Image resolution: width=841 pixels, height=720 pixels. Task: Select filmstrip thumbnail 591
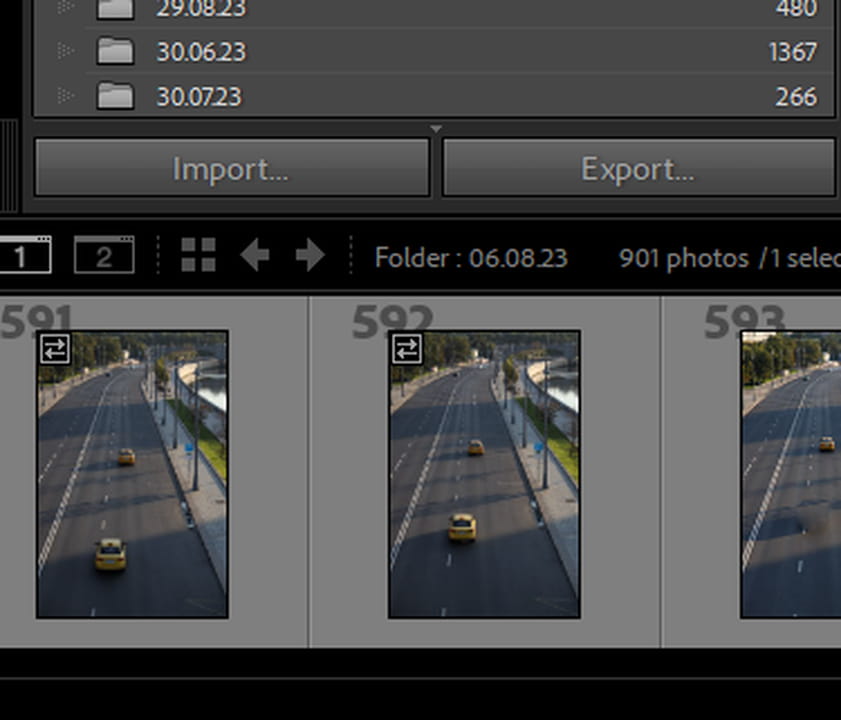(132, 474)
